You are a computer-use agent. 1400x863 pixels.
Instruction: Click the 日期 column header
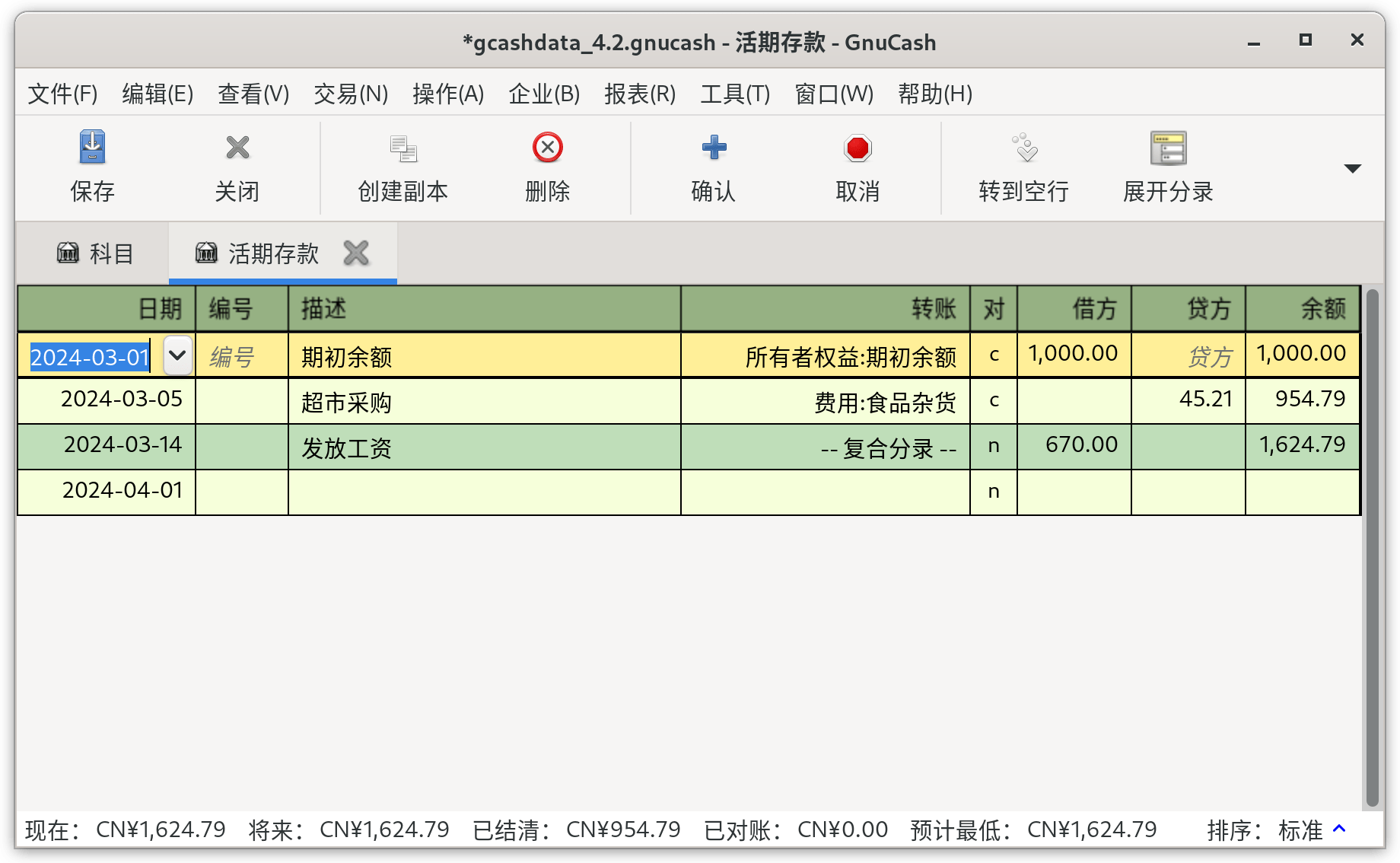[107, 308]
